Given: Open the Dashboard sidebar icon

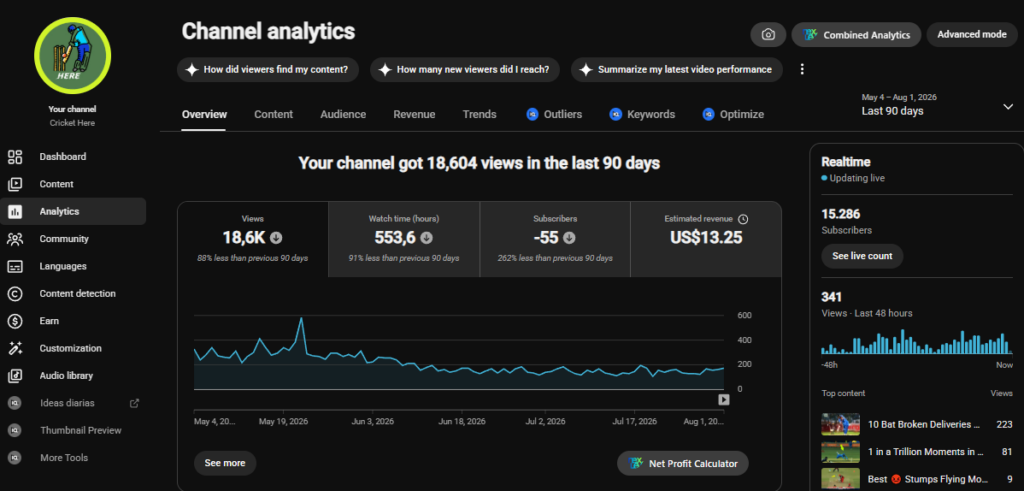Looking at the screenshot, I should pos(14,157).
